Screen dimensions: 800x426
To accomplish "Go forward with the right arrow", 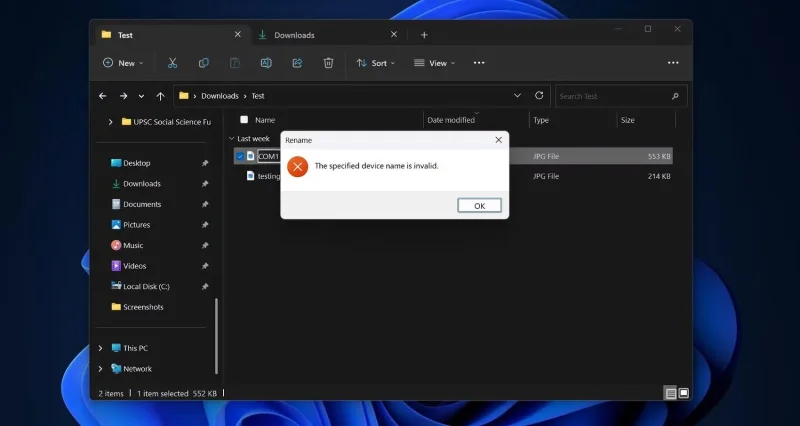I will pyautogui.click(x=123, y=96).
